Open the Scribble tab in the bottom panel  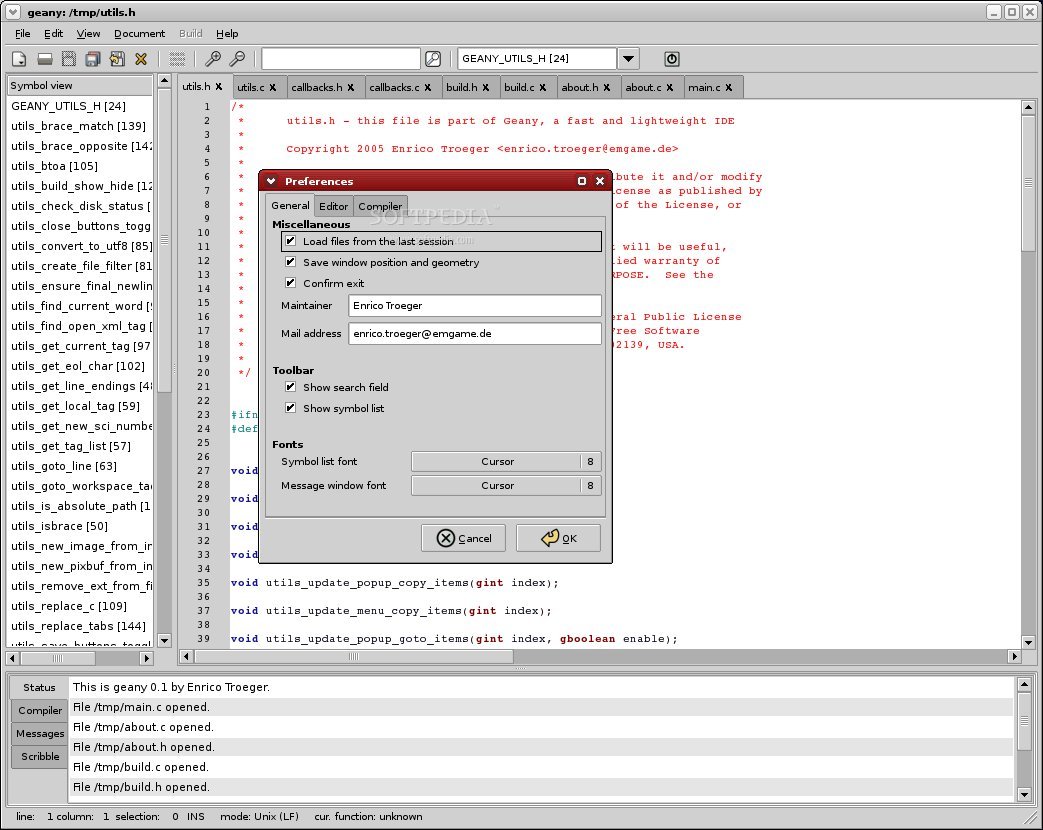pyautogui.click(x=40, y=756)
